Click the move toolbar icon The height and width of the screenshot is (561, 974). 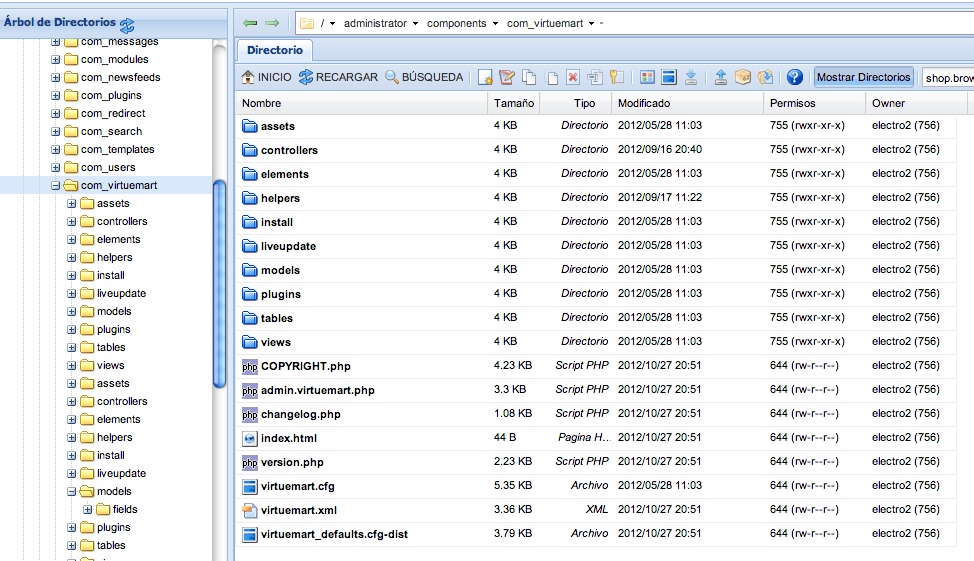[552, 77]
